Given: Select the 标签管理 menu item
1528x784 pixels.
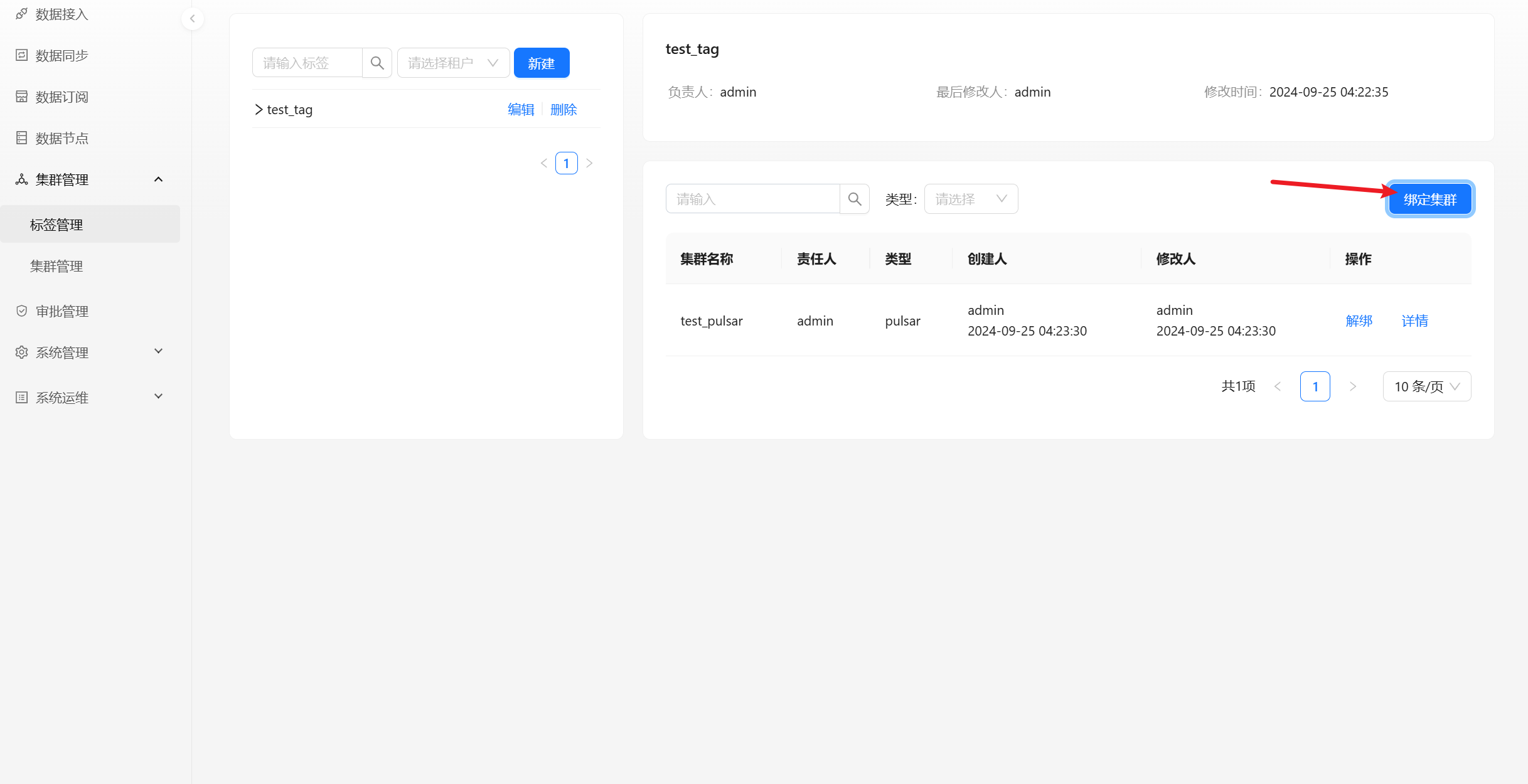Looking at the screenshot, I should coord(56,225).
